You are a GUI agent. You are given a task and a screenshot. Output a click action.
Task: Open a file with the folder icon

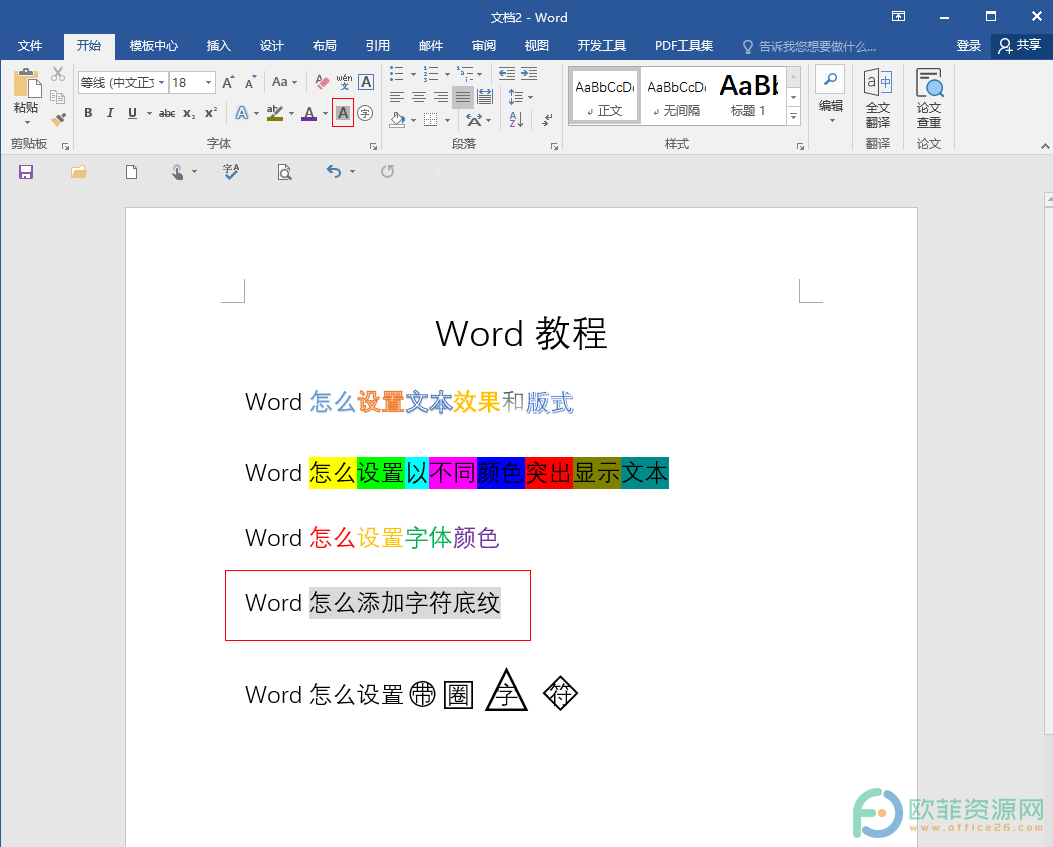pyautogui.click(x=79, y=173)
